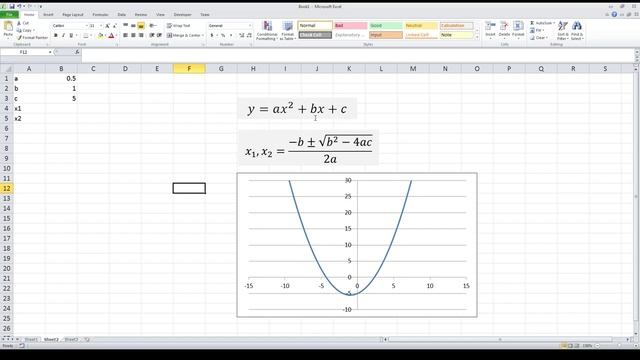Apply the Bad cell style
640x360 pixels.
tap(350, 26)
